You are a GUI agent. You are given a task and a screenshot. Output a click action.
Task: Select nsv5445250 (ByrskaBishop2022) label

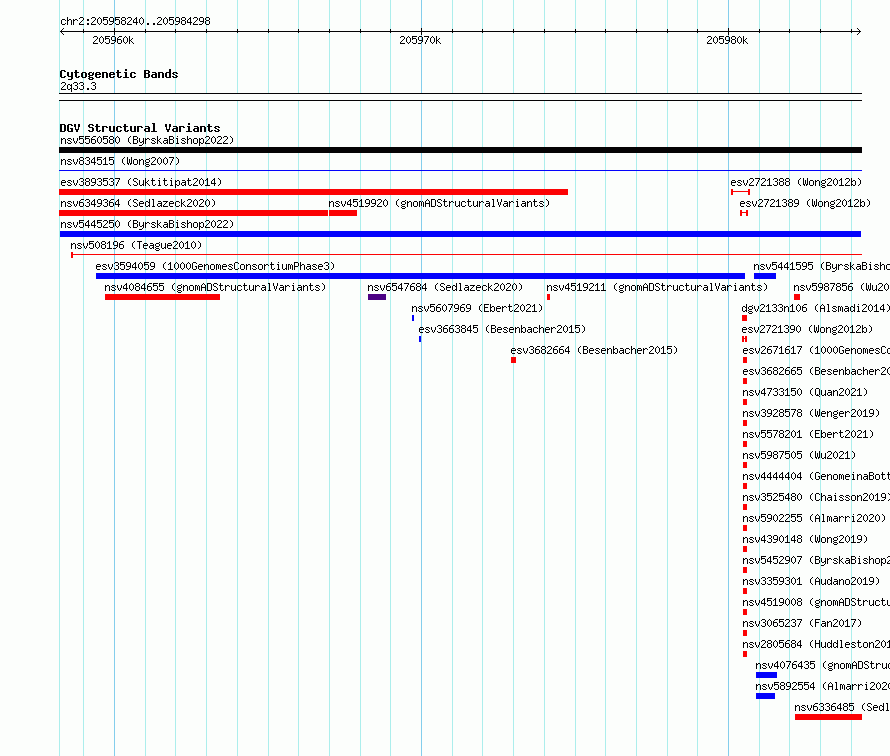point(147,224)
